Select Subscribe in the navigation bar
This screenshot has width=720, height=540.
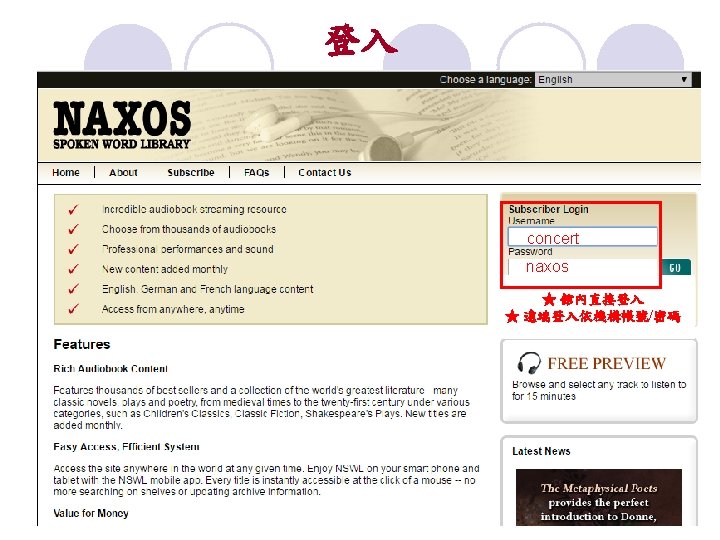[x=191, y=173]
